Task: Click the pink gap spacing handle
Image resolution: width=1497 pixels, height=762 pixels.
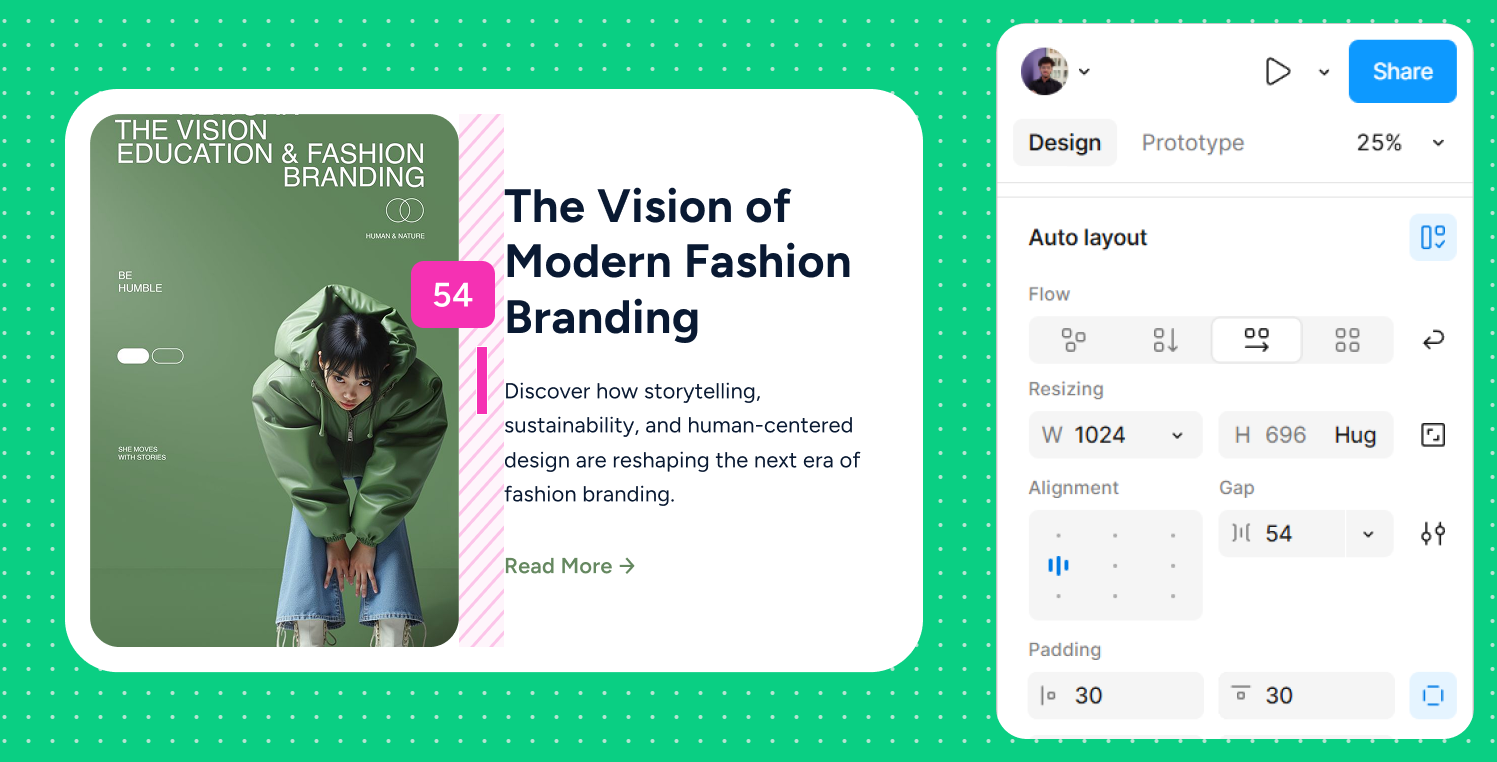Action: [x=482, y=380]
